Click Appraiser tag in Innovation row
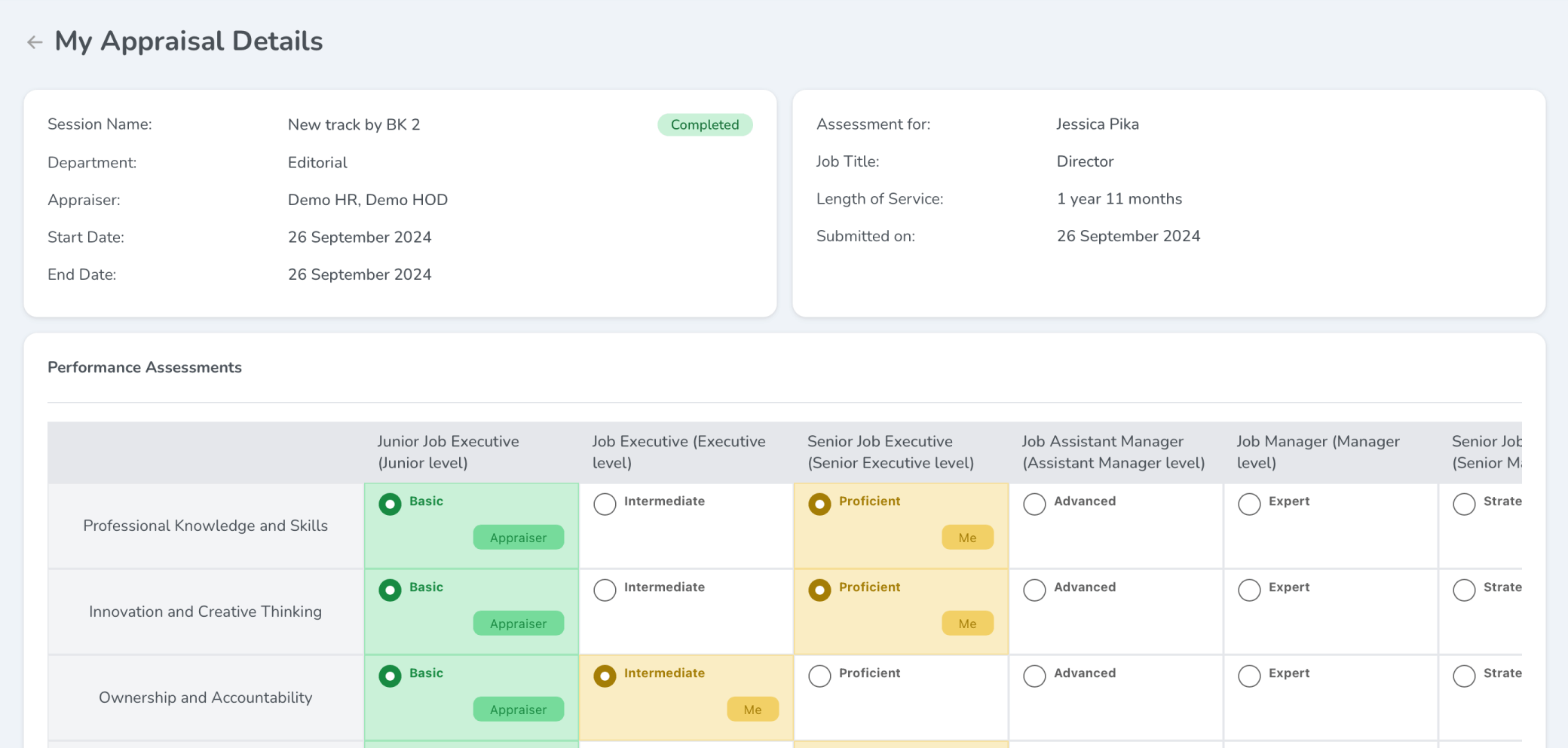The width and height of the screenshot is (1568, 748). click(519, 624)
